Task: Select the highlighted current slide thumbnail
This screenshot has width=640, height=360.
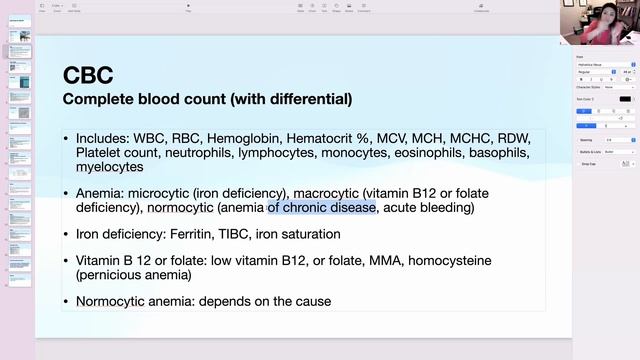Action: pyautogui.click(x=20, y=52)
